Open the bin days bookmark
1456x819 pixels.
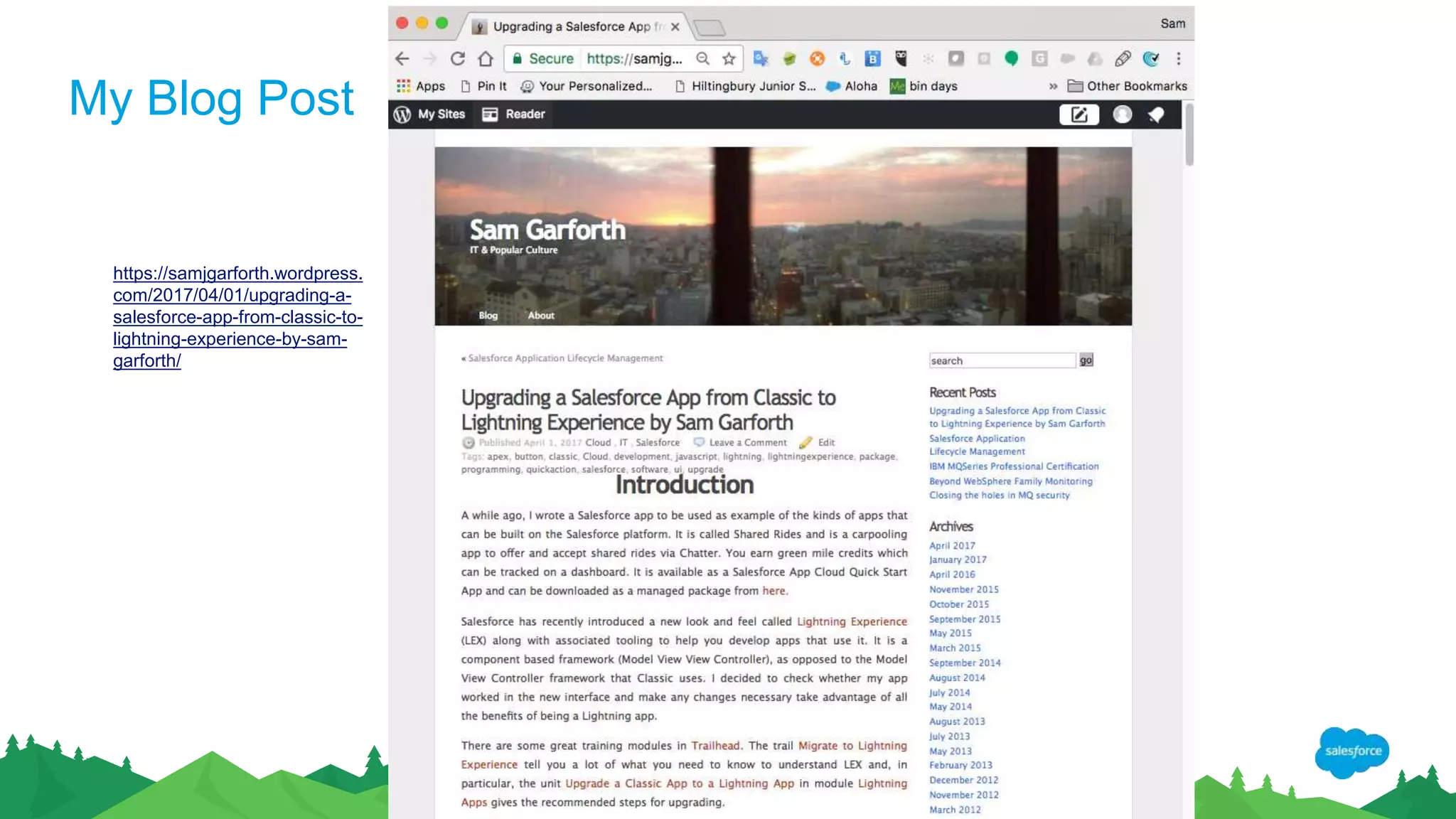click(924, 86)
